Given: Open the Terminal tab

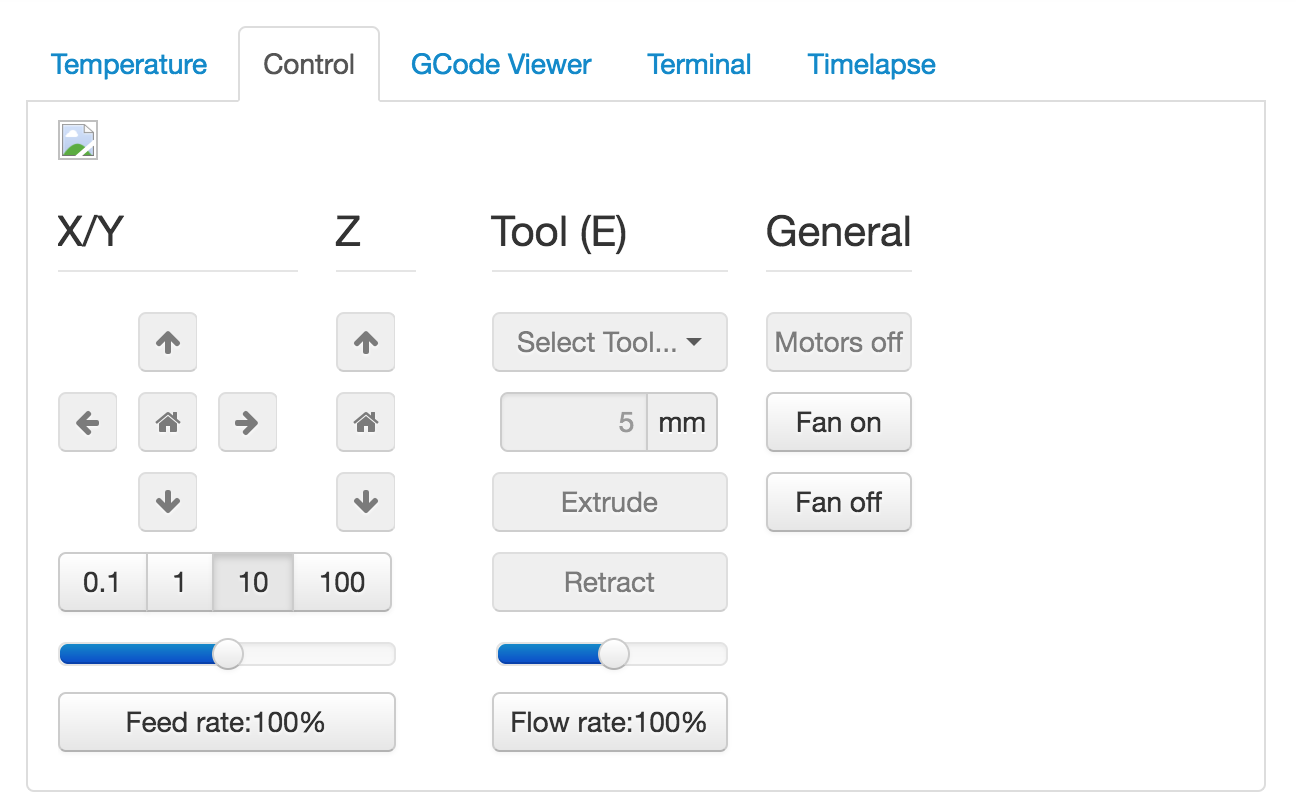Looking at the screenshot, I should (x=699, y=65).
